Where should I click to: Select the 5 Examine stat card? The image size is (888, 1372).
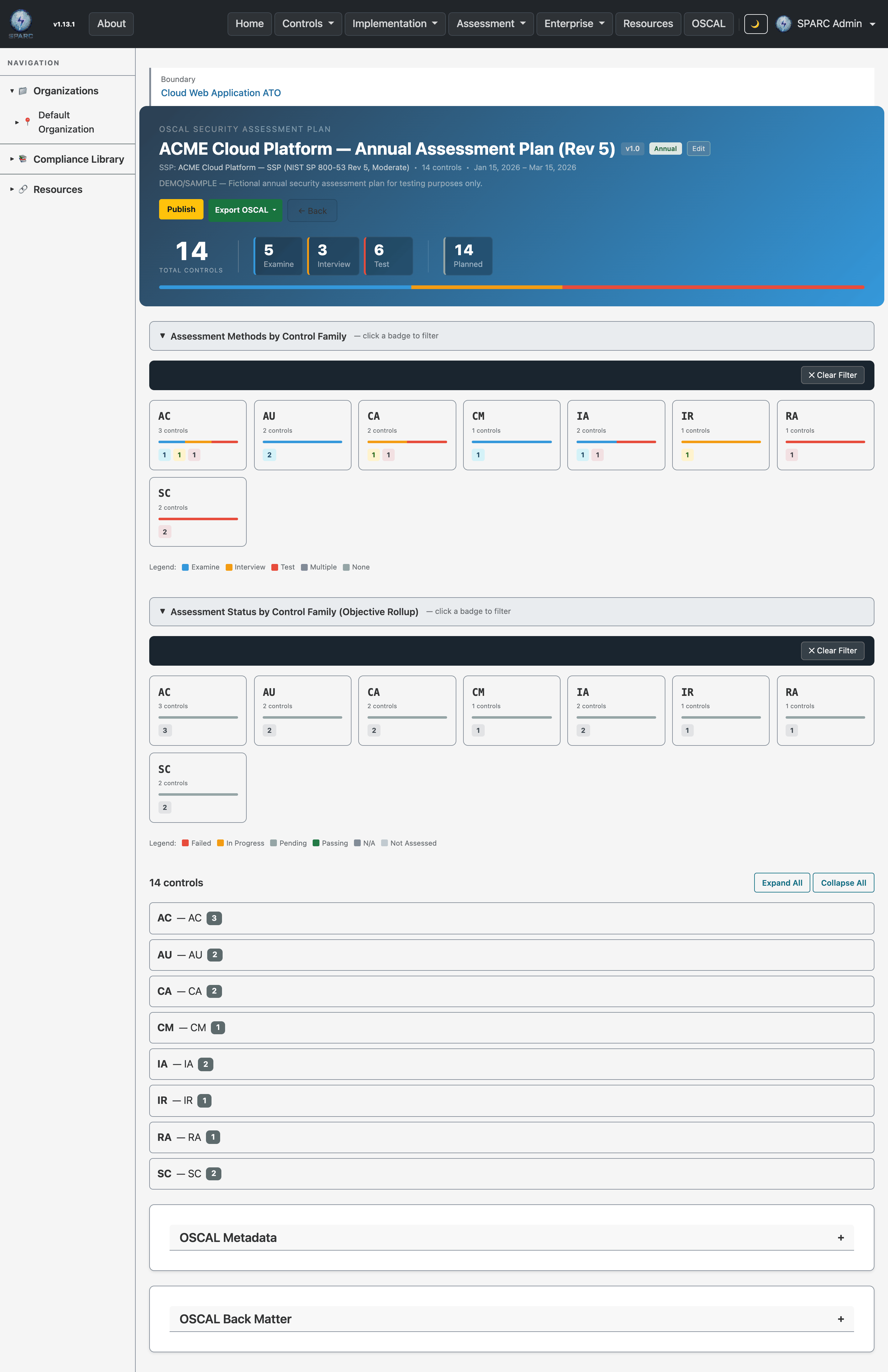(x=278, y=256)
